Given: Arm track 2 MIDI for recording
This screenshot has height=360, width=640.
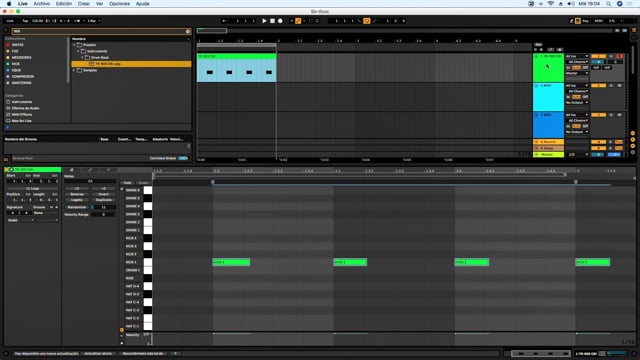Looking at the screenshot, I should [x=619, y=86].
